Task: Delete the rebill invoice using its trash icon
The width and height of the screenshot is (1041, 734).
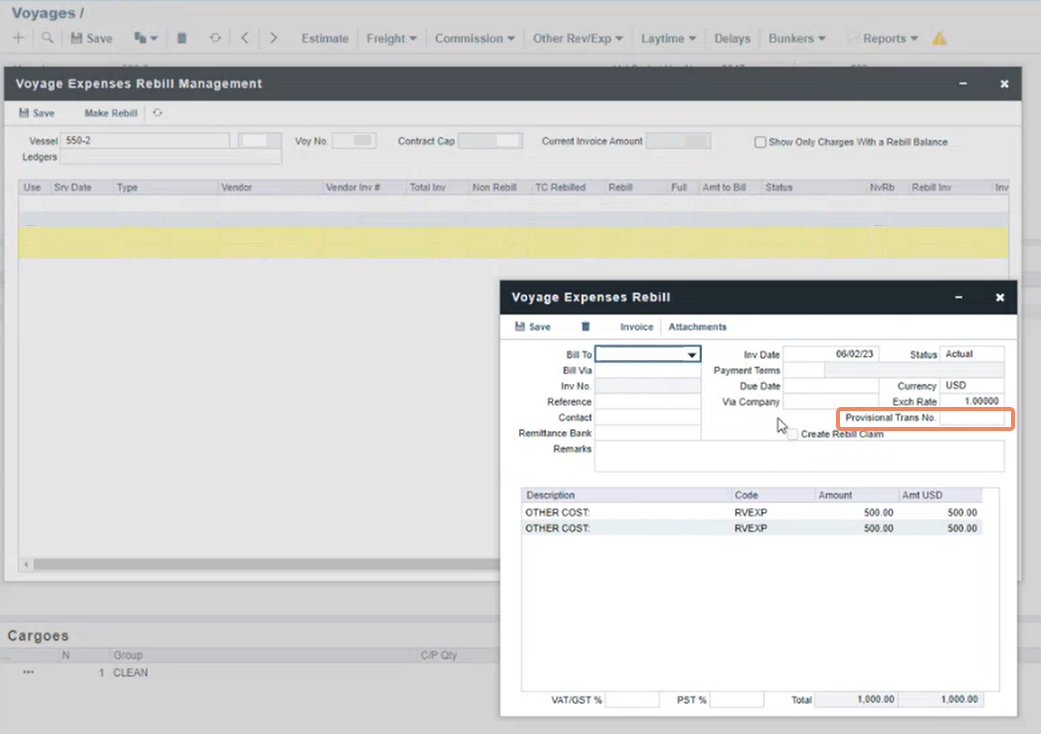Action: tap(585, 326)
